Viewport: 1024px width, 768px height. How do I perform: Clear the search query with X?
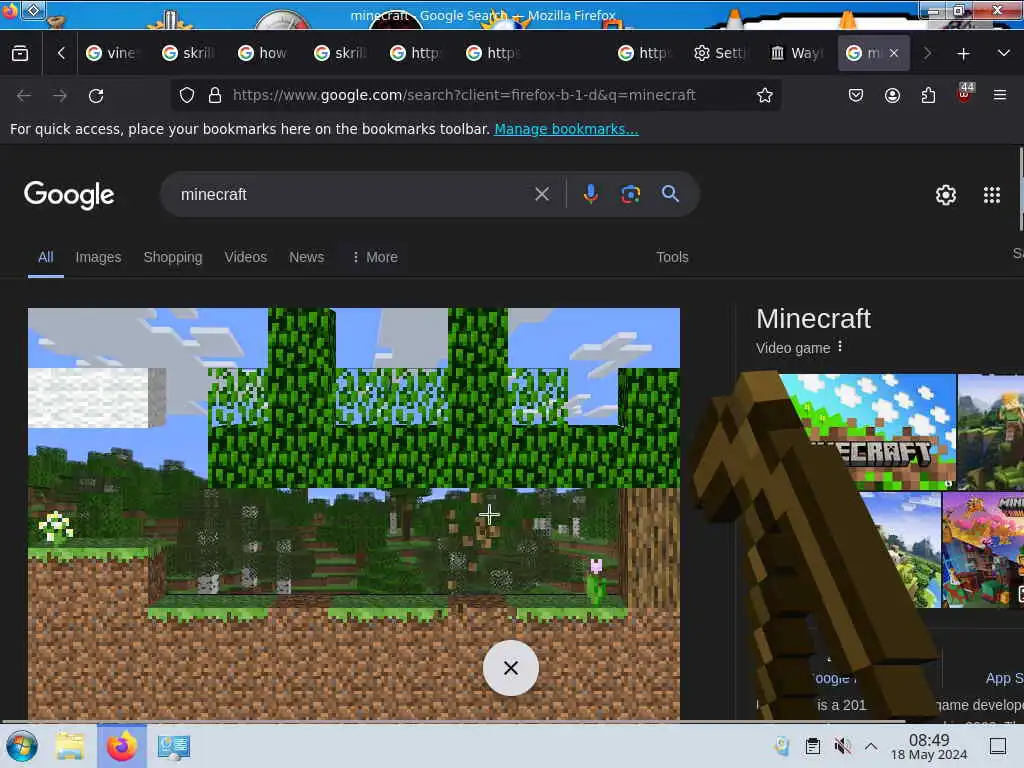pos(542,195)
